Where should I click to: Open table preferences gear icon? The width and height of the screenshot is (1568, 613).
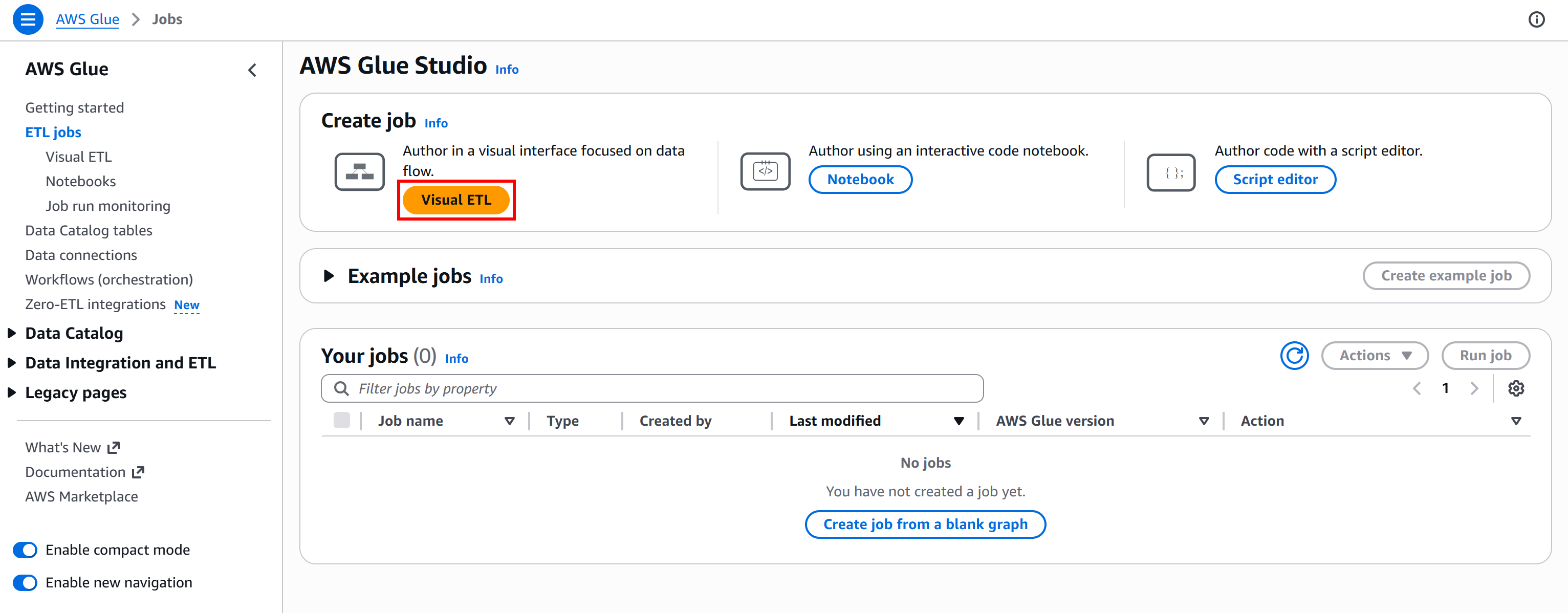[x=1516, y=388]
